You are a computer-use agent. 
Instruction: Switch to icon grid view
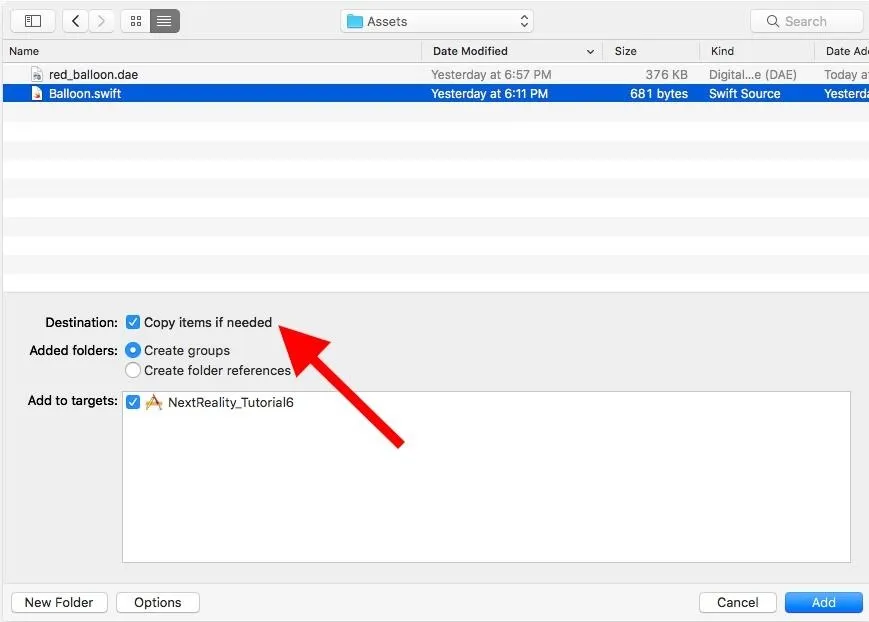coord(136,21)
